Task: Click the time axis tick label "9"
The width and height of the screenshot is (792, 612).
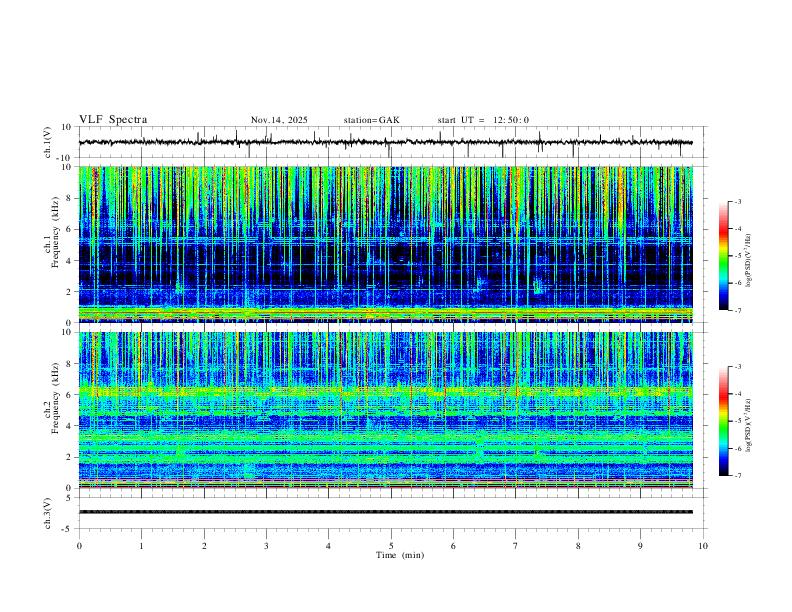Action: [x=640, y=546]
